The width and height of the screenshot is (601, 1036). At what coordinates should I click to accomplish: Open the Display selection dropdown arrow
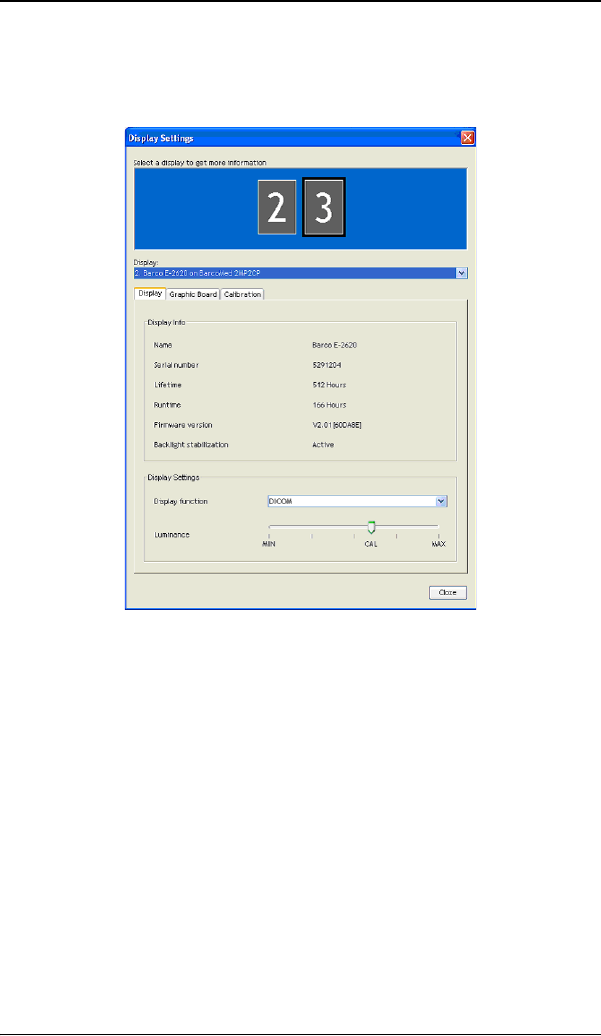coord(462,273)
